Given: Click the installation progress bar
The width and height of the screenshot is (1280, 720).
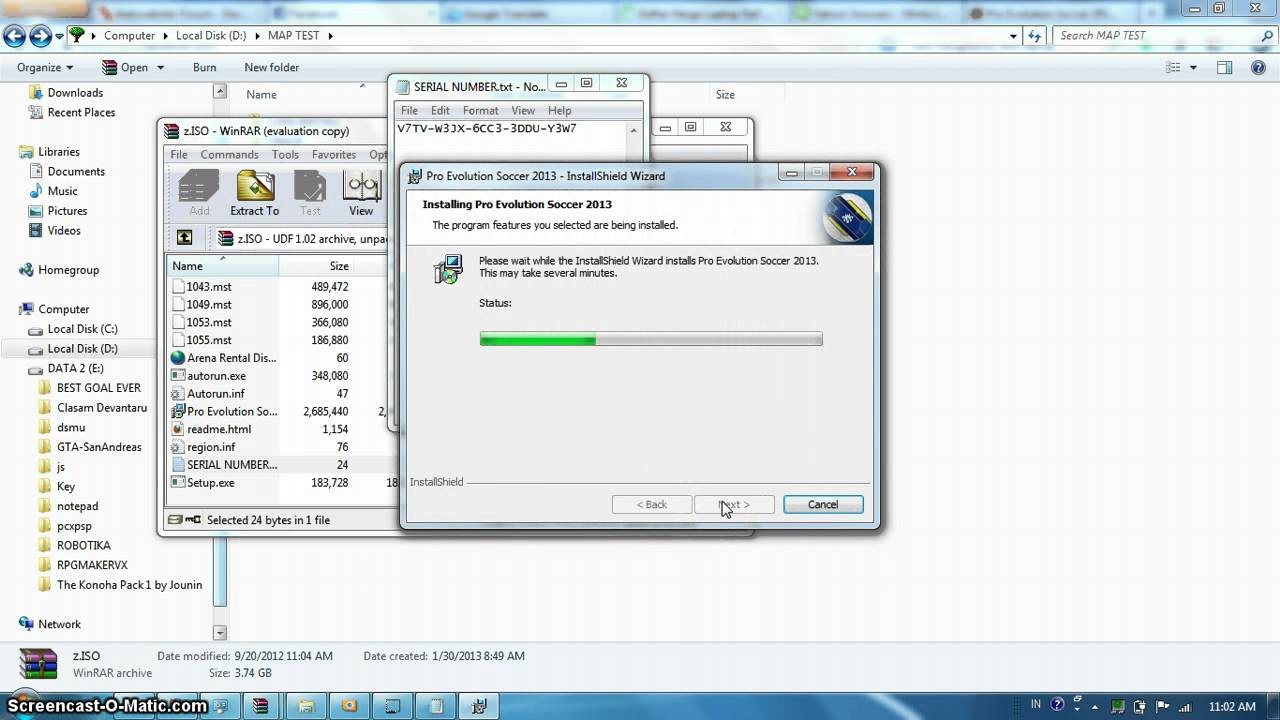Looking at the screenshot, I should tap(651, 339).
